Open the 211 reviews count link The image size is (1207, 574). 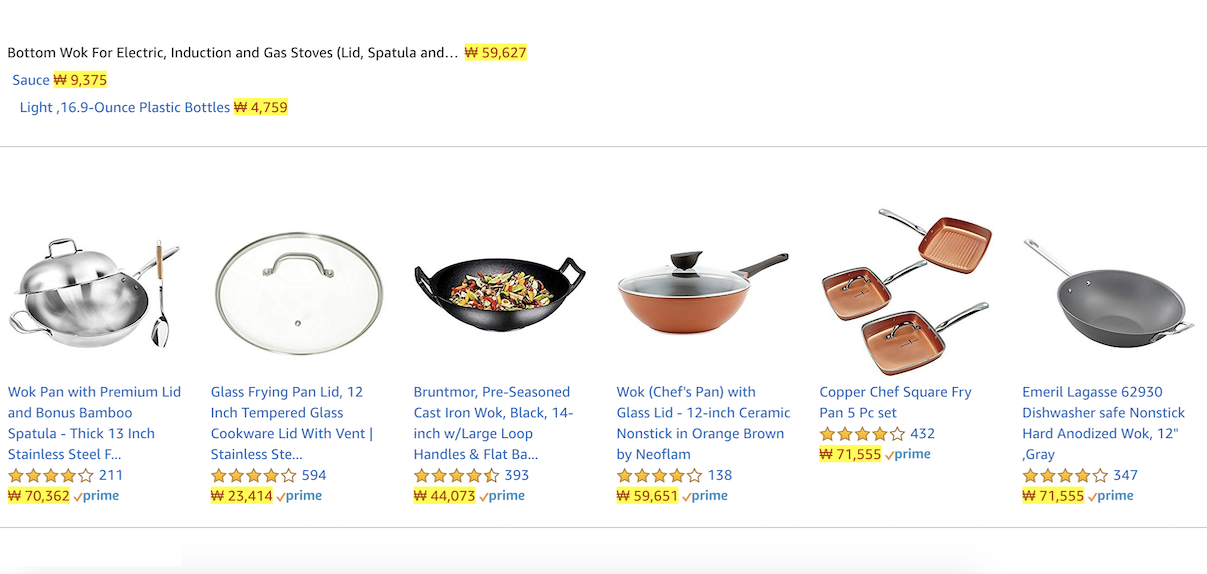[x=111, y=475]
